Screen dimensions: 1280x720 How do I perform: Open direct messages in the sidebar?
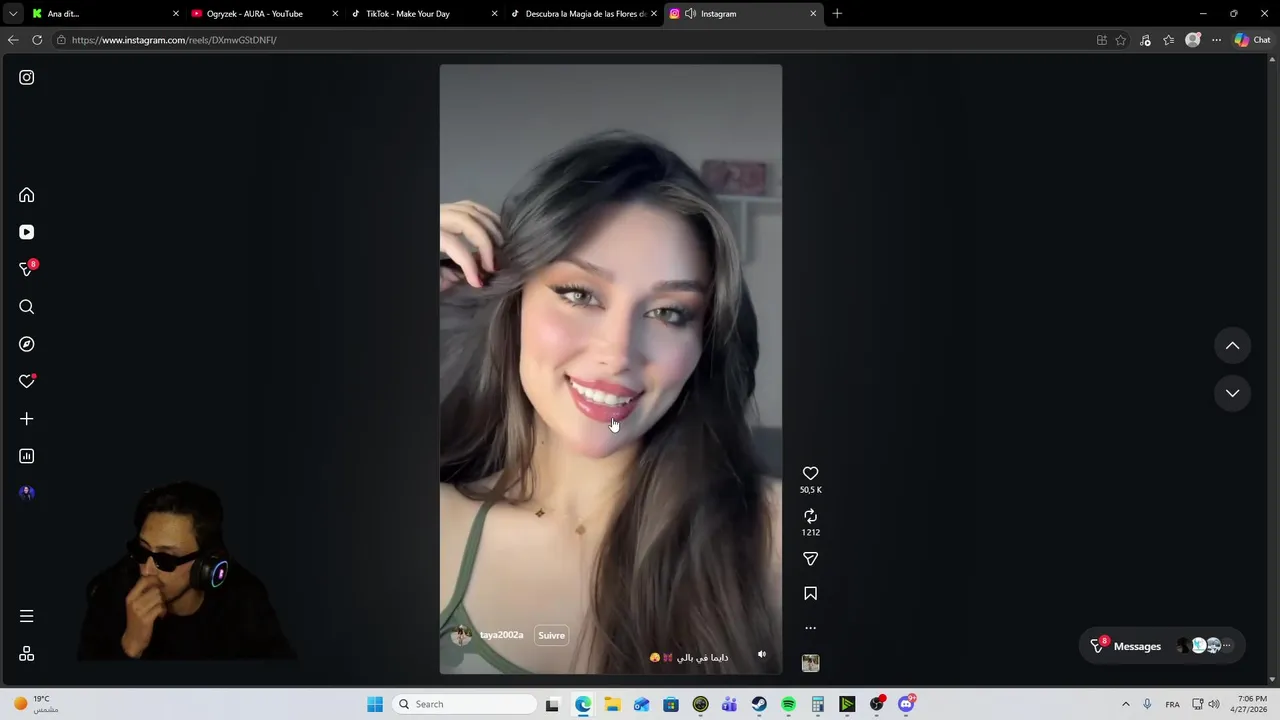pyautogui.click(x=27, y=269)
